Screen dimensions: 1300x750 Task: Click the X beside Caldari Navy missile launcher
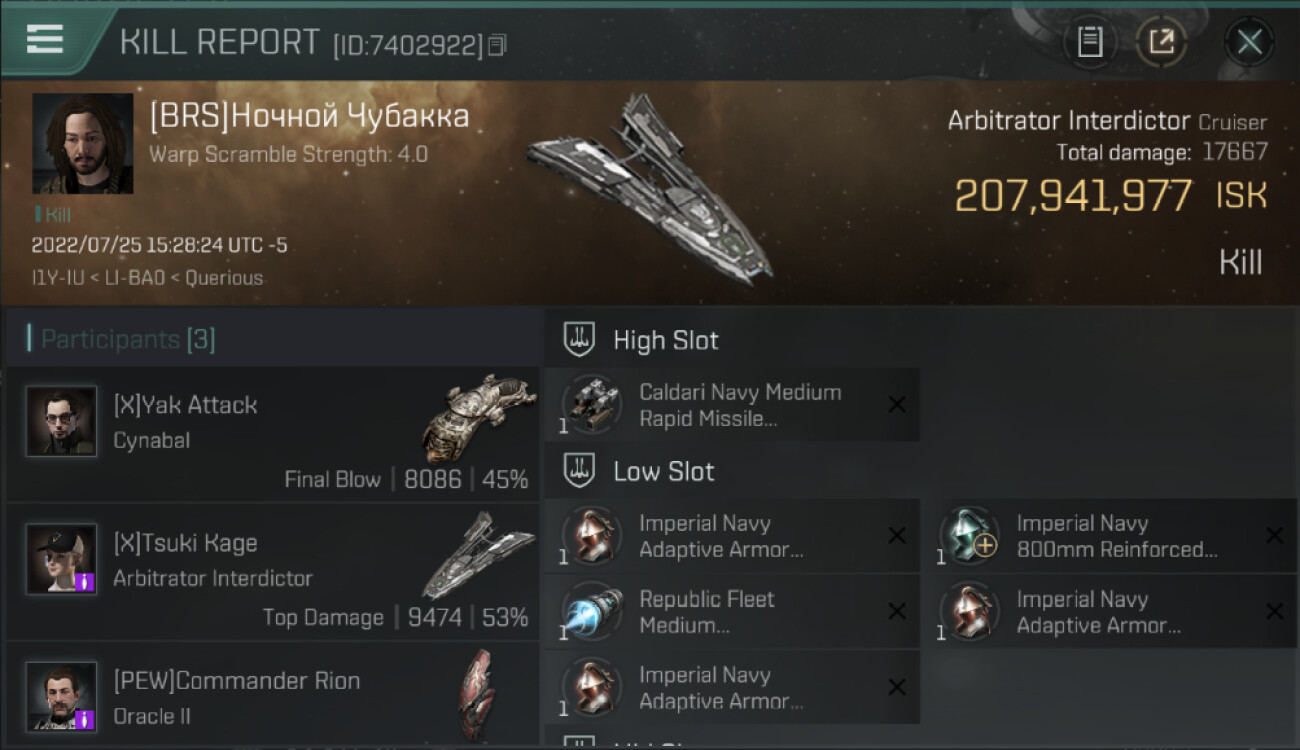(x=897, y=405)
